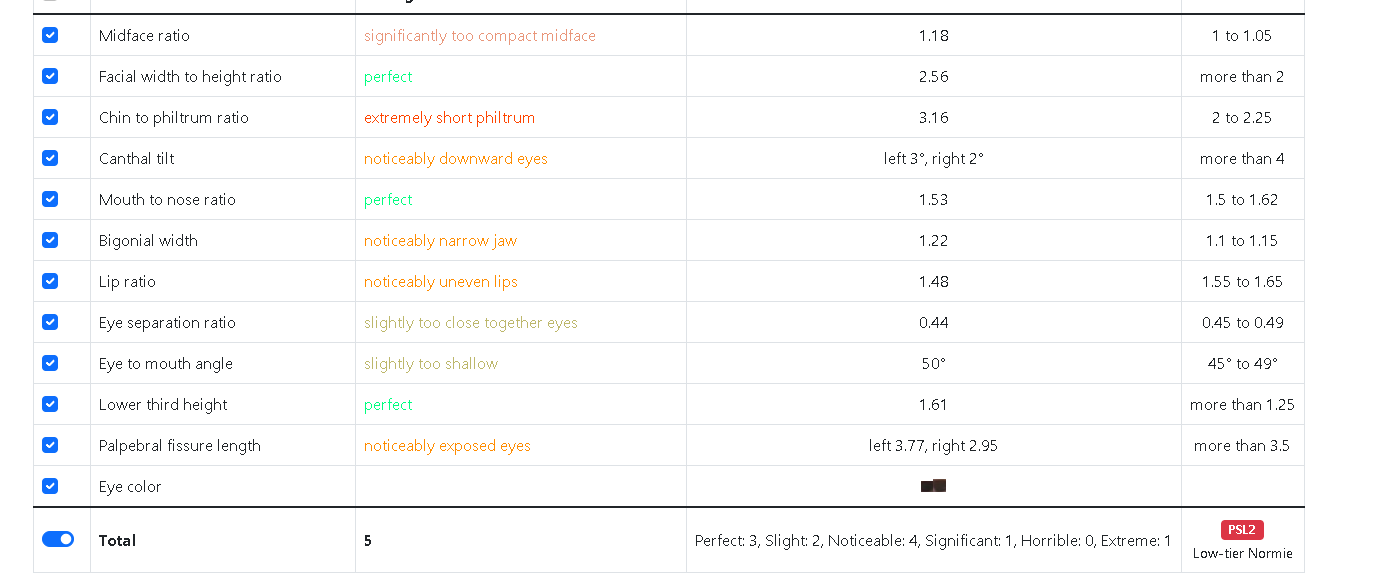Uncheck the Mouth to nose ratio checkbox
This screenshot has height=576, width=1380.
coord(50,199)
